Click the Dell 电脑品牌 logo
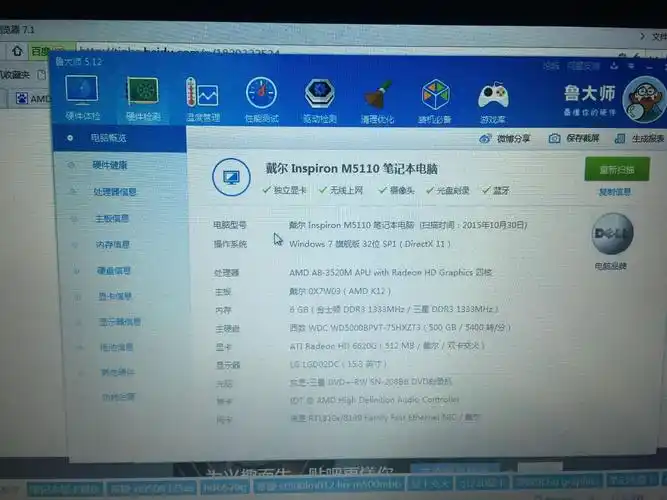Viewport: 667px width, 500px height. pos(612,234)
